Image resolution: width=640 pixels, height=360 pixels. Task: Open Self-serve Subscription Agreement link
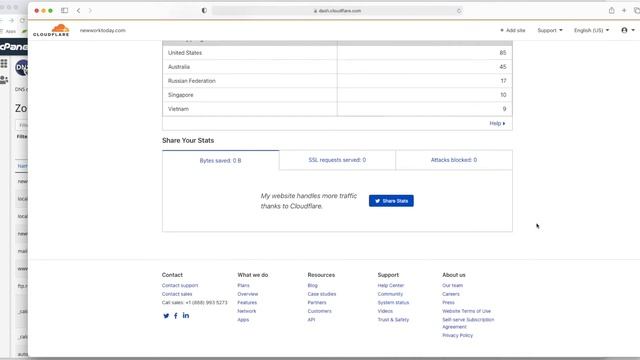(x=468, y=323)
